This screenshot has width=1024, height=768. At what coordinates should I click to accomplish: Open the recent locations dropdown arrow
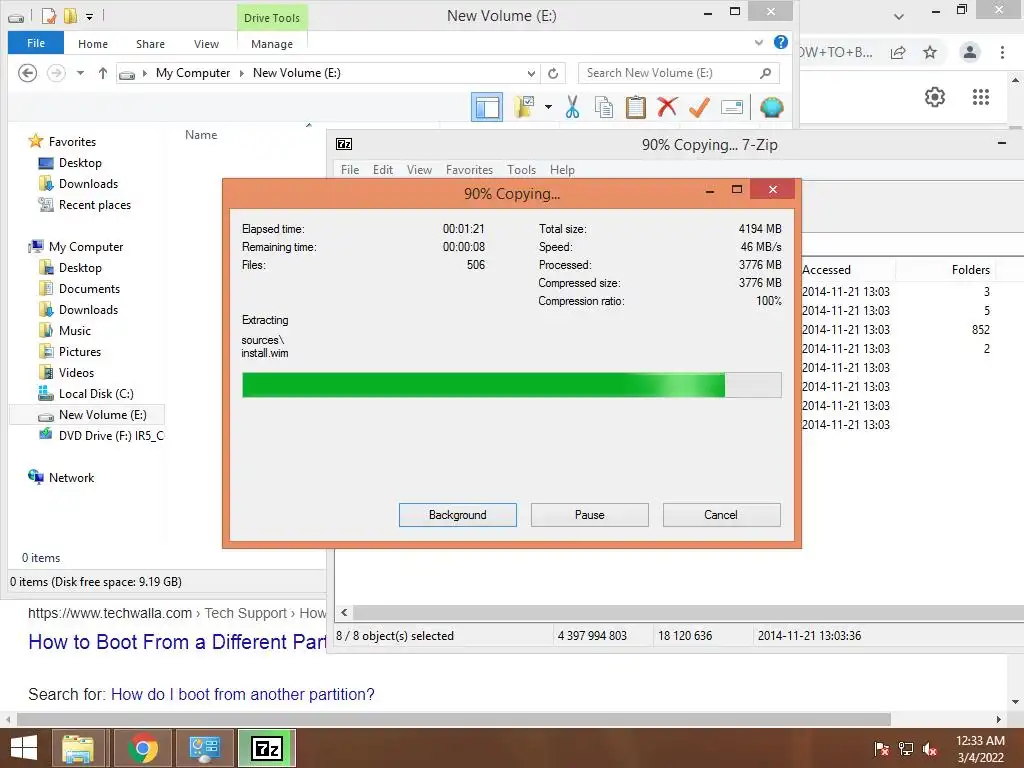[80, 73]
